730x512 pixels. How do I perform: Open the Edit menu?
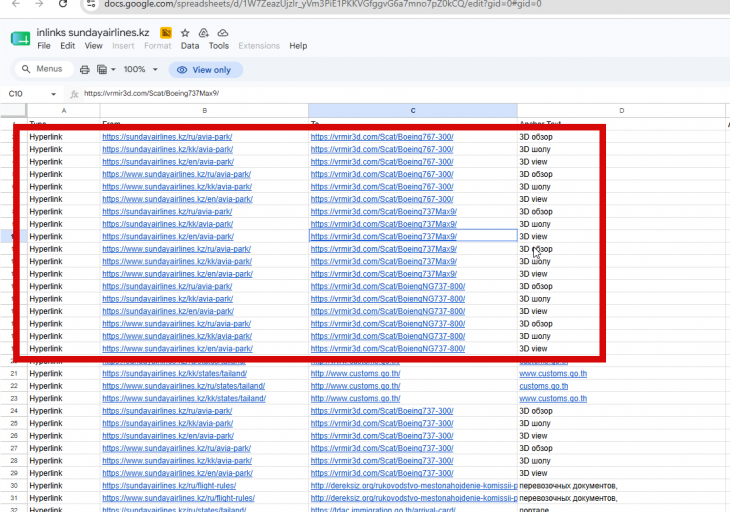[x=67, y=46]
